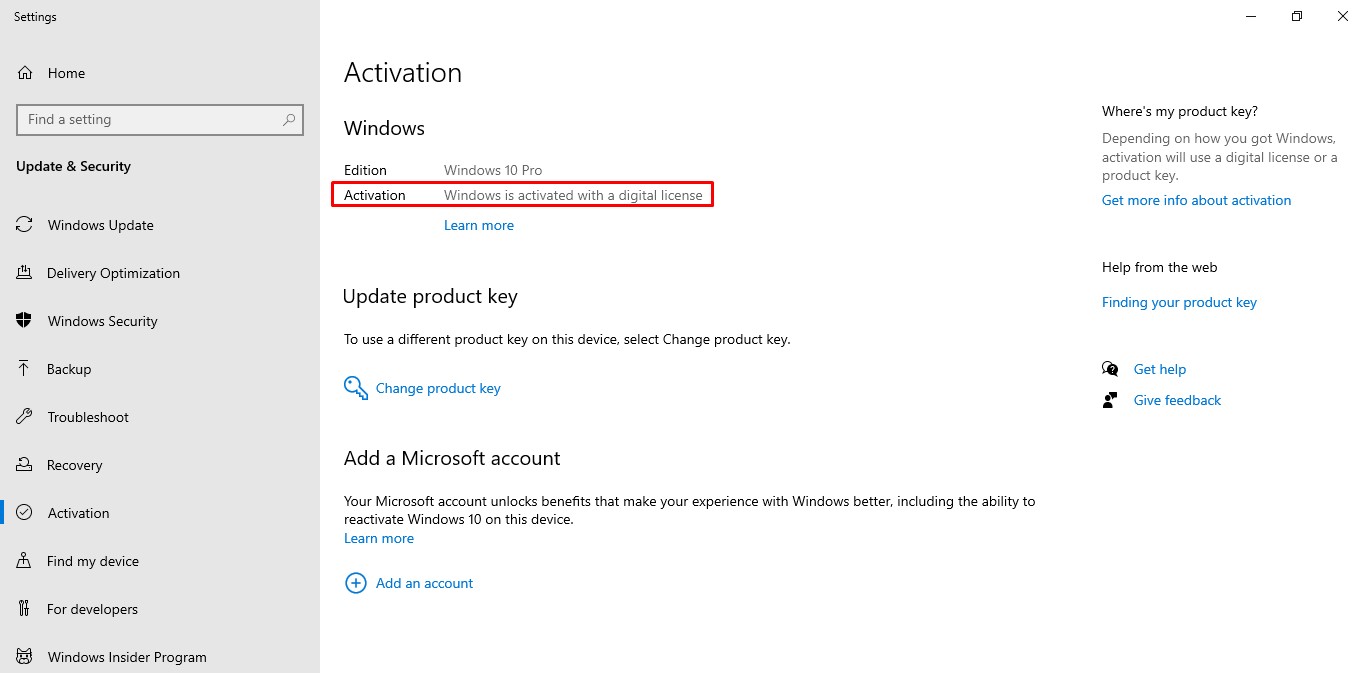Click the Finding your product key link
Screen dimensions: 1365x673
(1179, 301)
